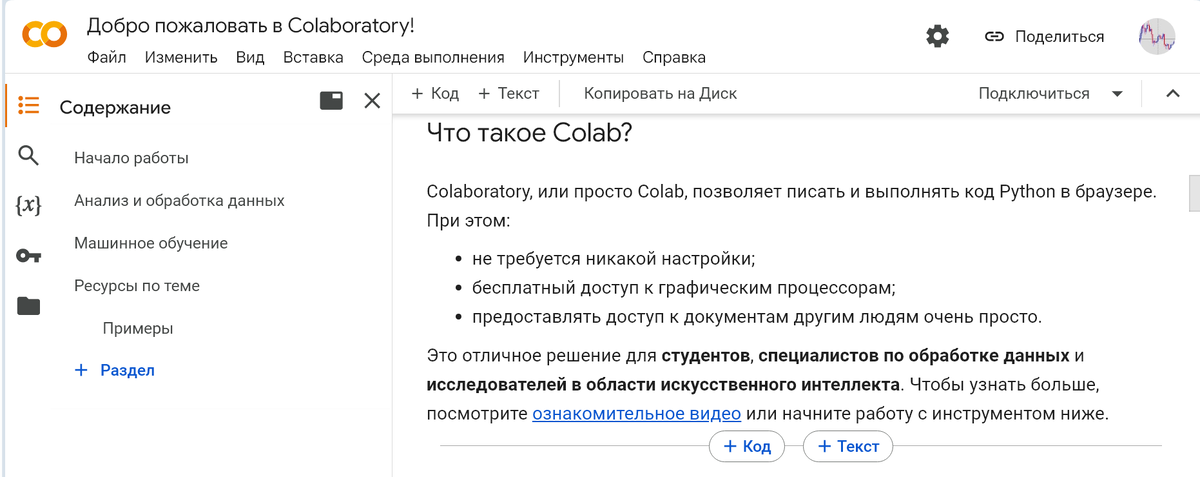Go to Анализ и обработка данных section
Image resolution: width=1200 pixels, height=477 pixels.
pos(179,201)
